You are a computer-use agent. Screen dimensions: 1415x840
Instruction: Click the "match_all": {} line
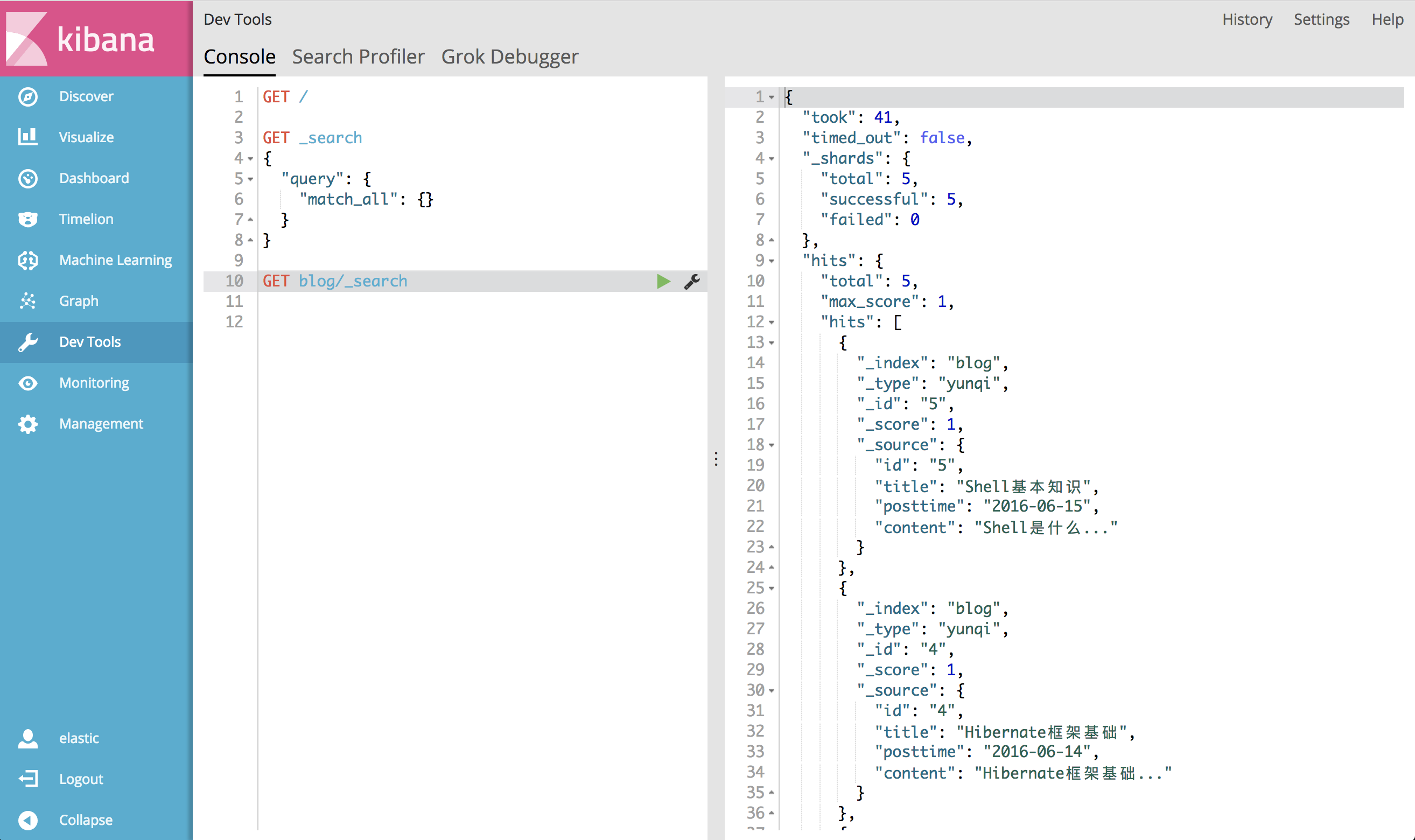coord(366,199)
